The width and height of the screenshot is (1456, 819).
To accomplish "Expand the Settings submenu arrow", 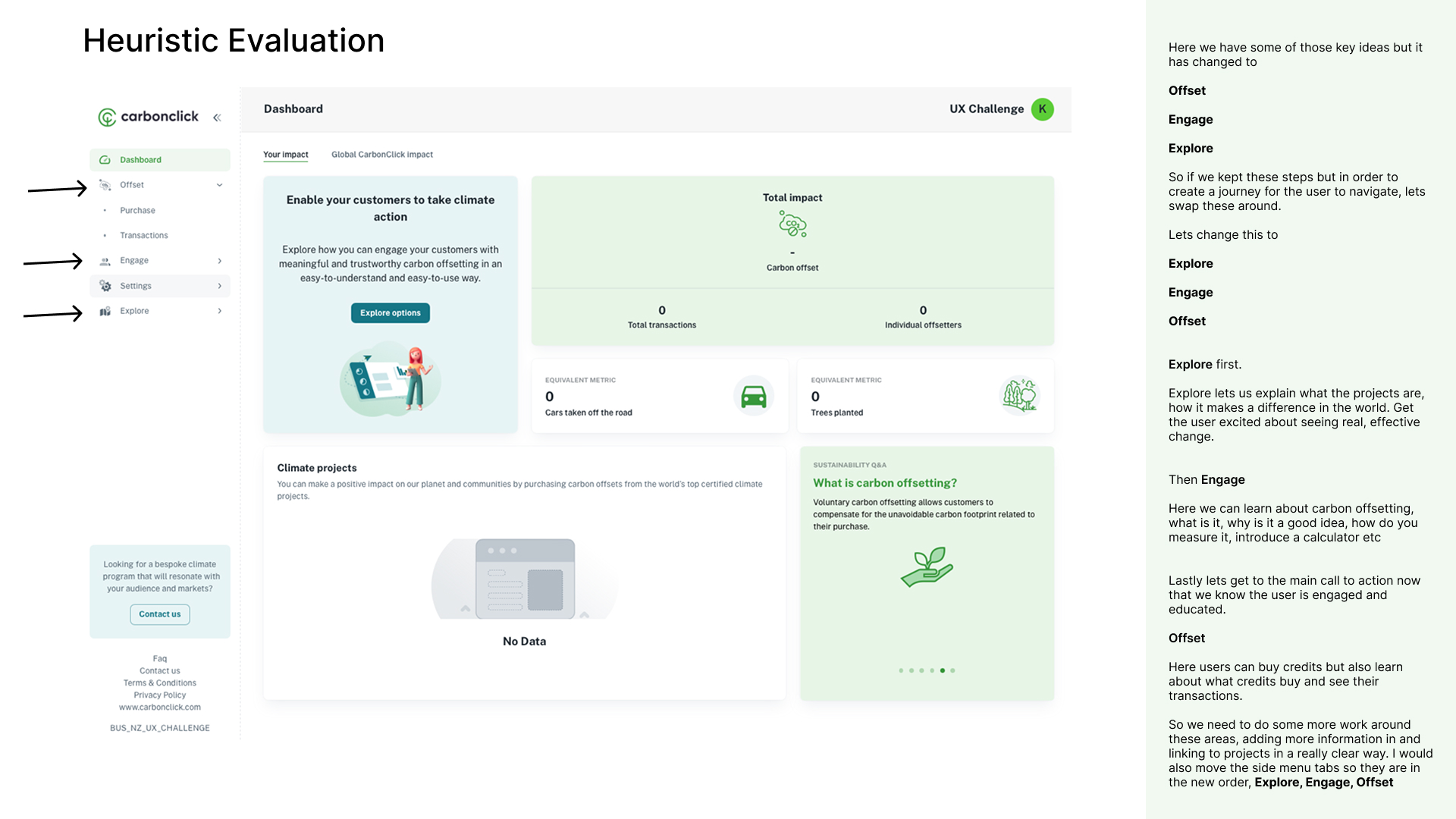I will pyautogui.click(x=219, y=286).
